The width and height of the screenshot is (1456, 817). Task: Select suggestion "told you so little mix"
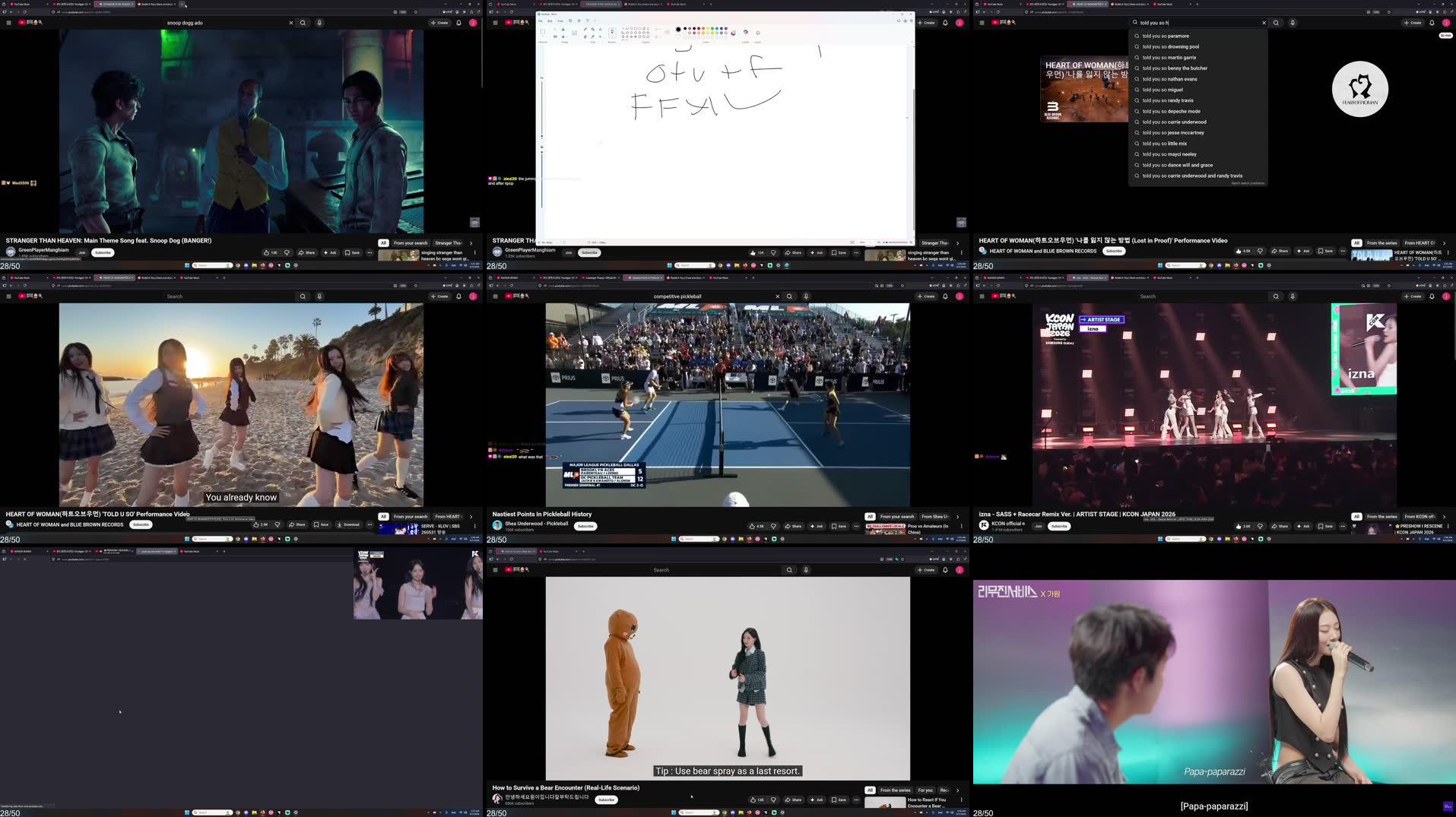coord(1198,144)
